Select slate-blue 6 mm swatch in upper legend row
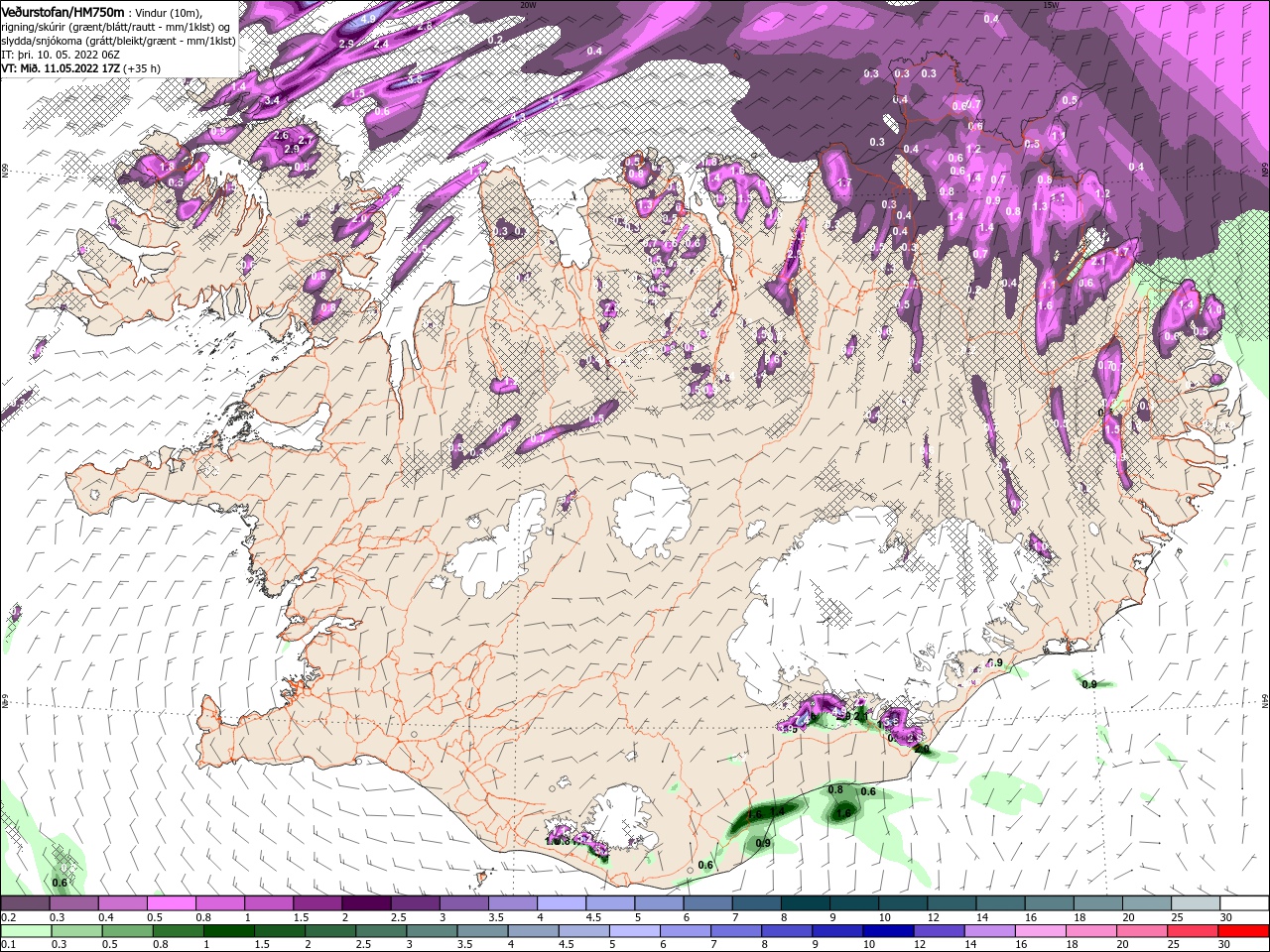Screen dimensions: 1270x952 [707, 903]
